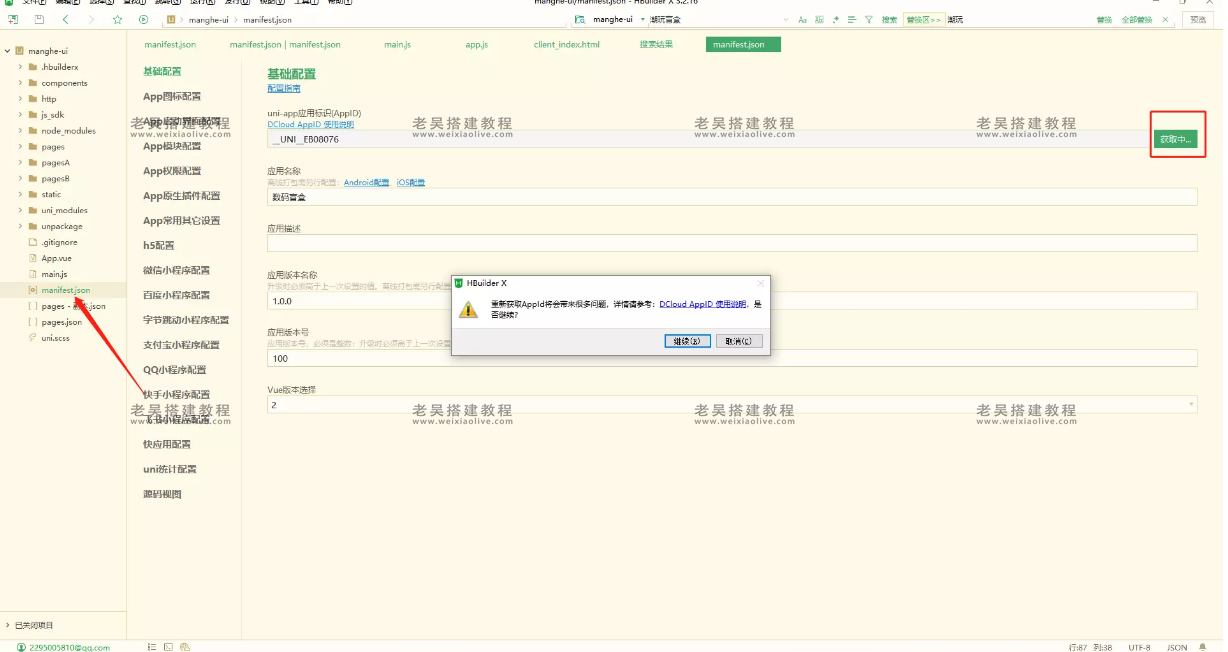
Task: Expand the components folder
Action: pyautogui.click(x=20, y=83)
